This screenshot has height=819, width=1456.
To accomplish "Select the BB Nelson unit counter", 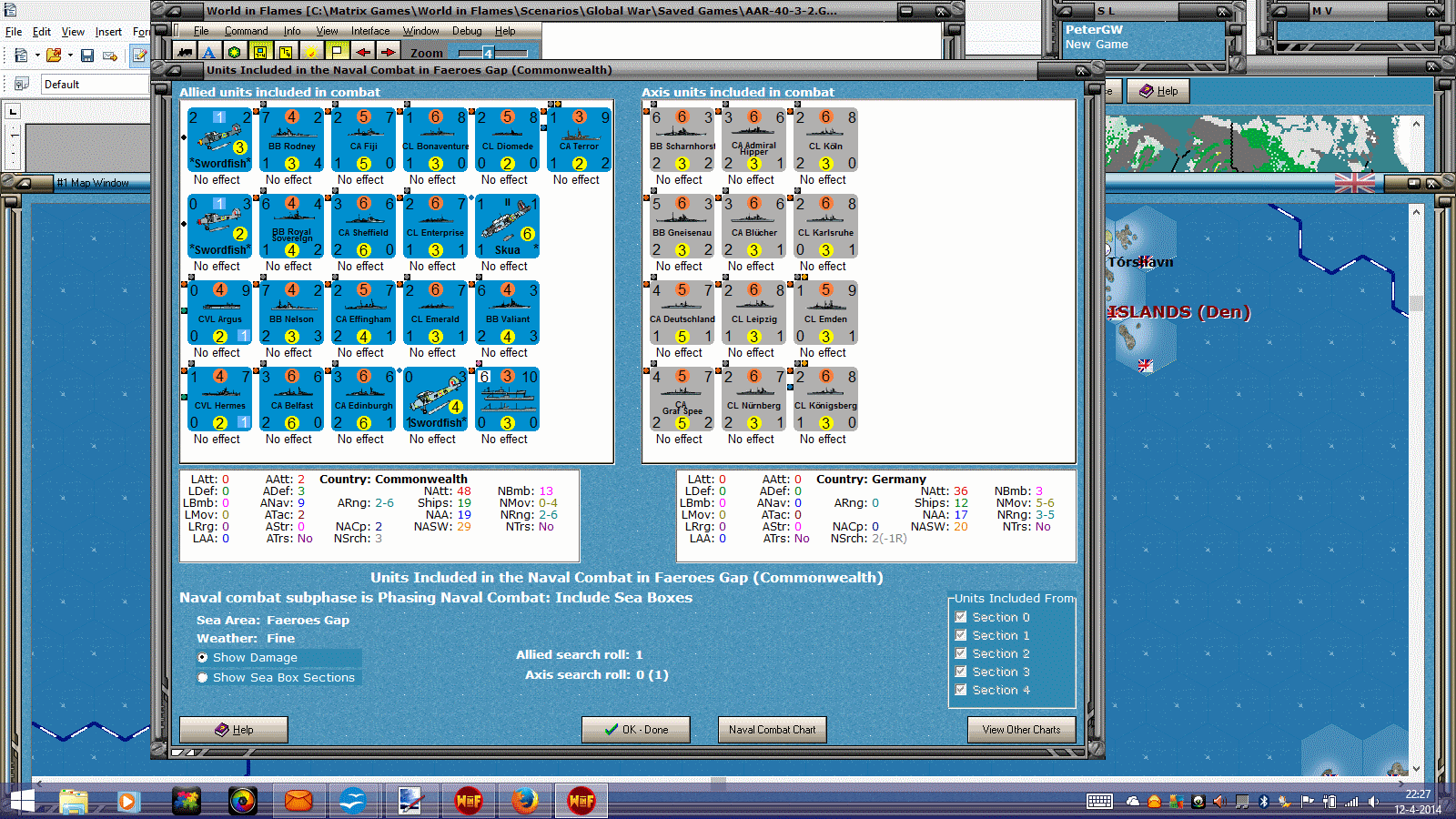I will click(292, 313).
